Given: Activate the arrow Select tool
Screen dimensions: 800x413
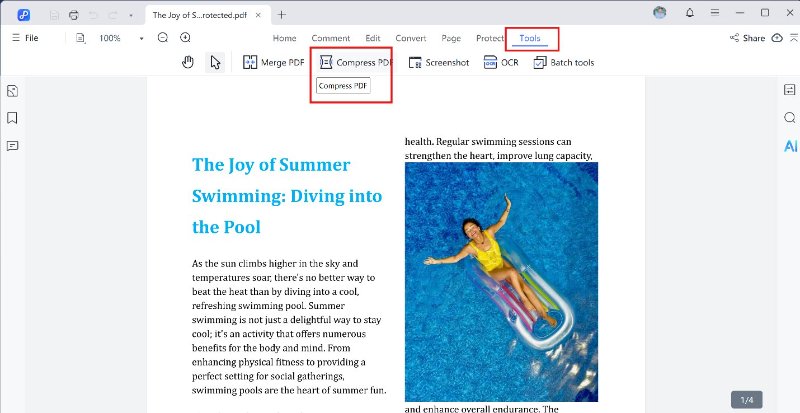Looking at the screenshot, I should click(215, 62).
